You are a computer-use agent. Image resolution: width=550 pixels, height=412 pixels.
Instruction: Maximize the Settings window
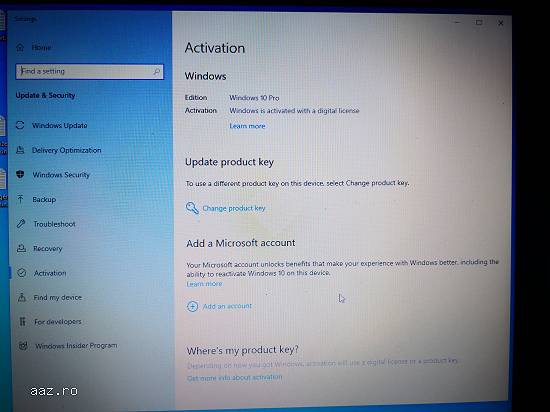coord(479,22)
